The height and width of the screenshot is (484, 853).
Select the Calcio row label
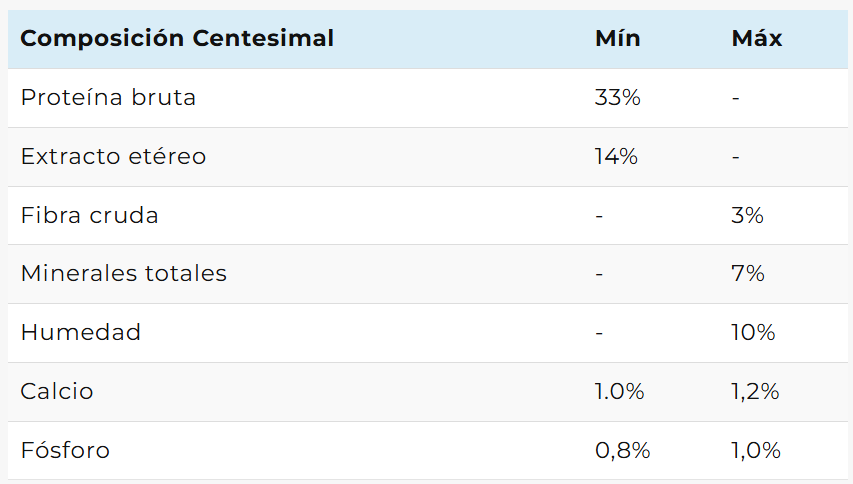(x=57, y=391)
